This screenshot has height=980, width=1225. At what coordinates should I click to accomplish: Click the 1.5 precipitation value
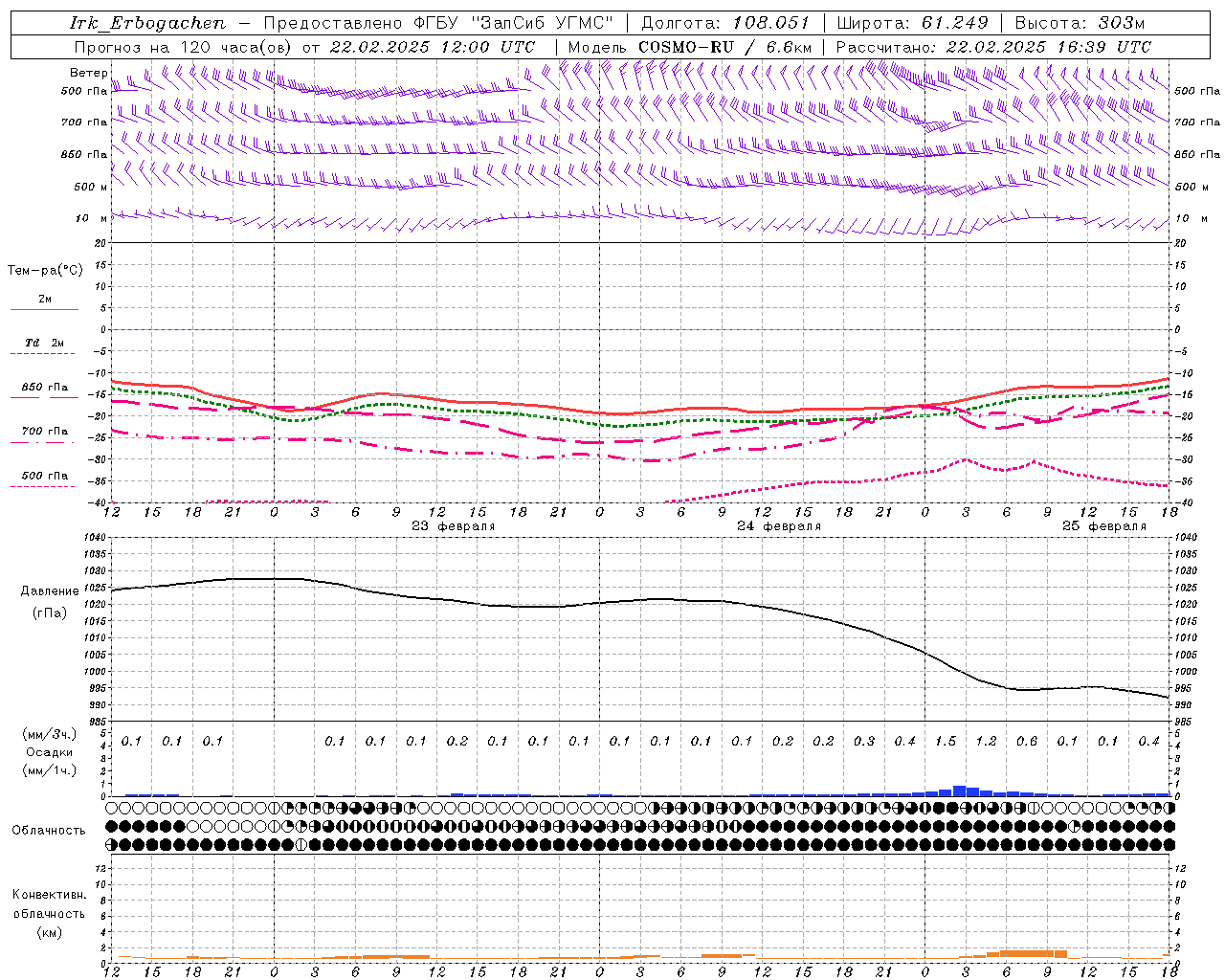[x=946, y=742]
